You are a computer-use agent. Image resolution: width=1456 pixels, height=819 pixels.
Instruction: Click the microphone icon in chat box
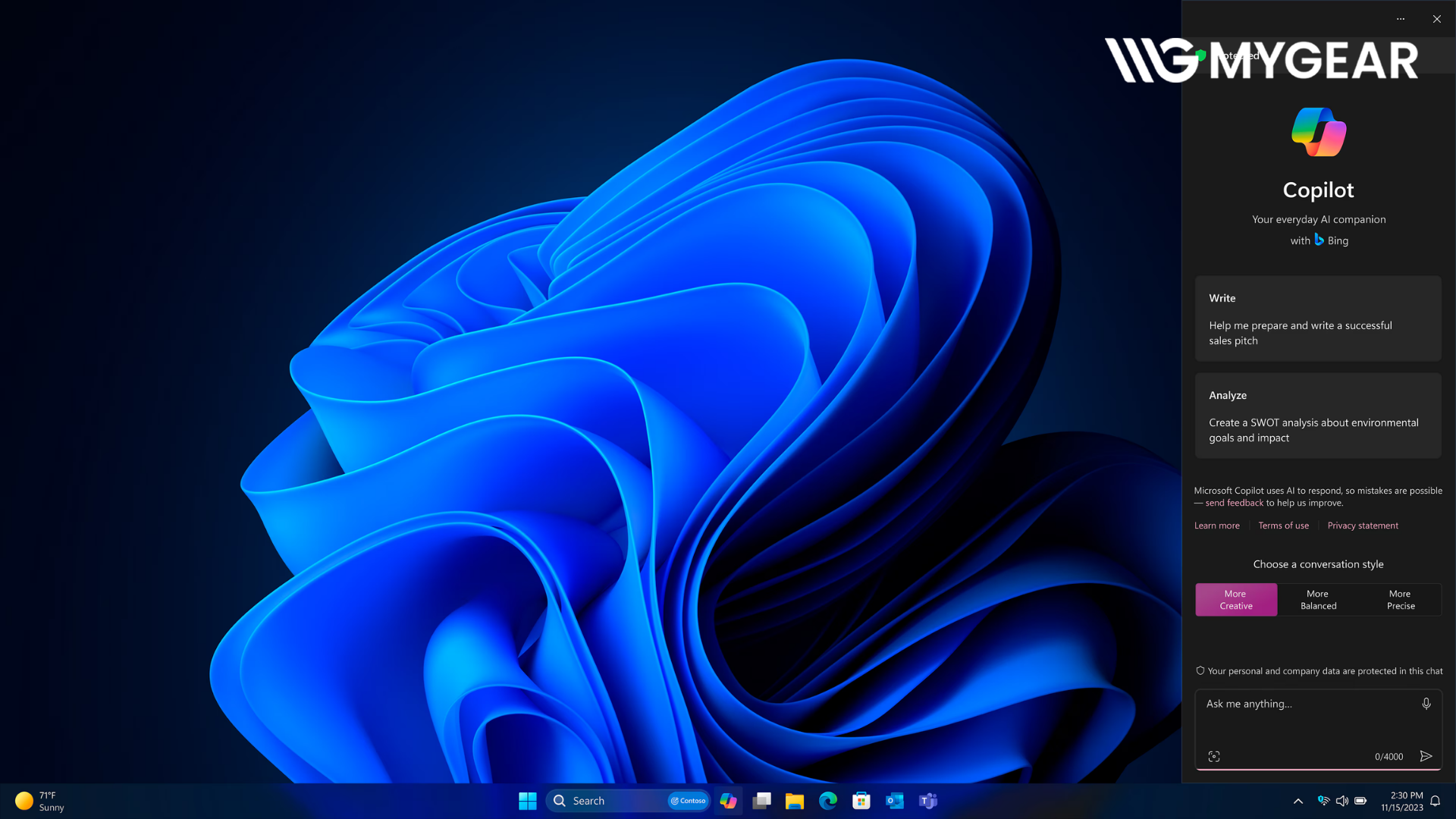pyautogui.click(x=1426, y=704)
